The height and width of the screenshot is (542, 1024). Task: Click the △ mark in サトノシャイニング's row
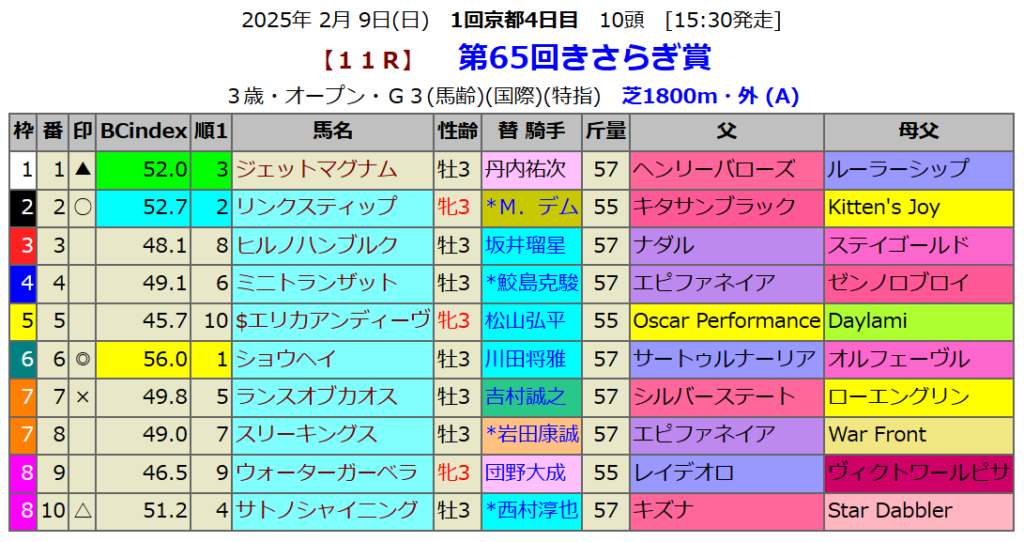83,511
